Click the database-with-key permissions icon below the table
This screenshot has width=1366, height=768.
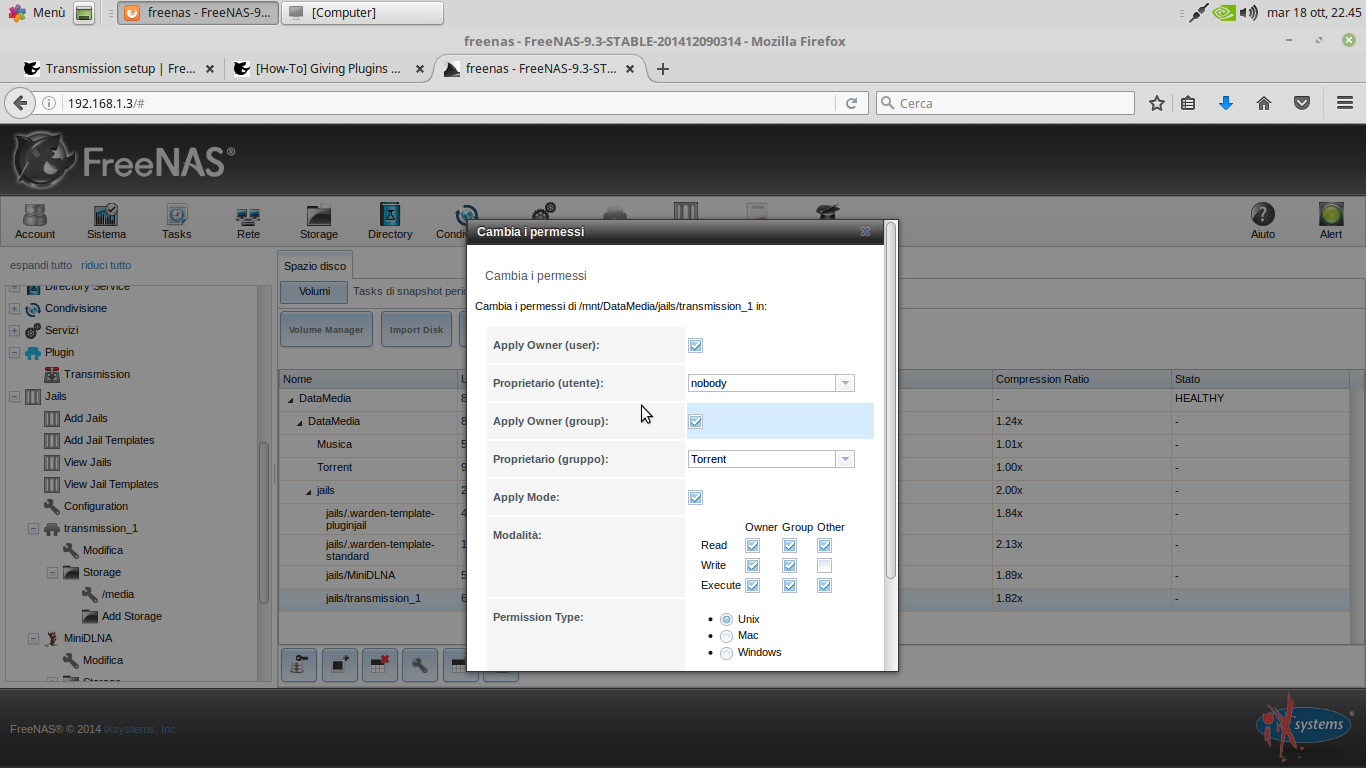(x=299, y=664)
